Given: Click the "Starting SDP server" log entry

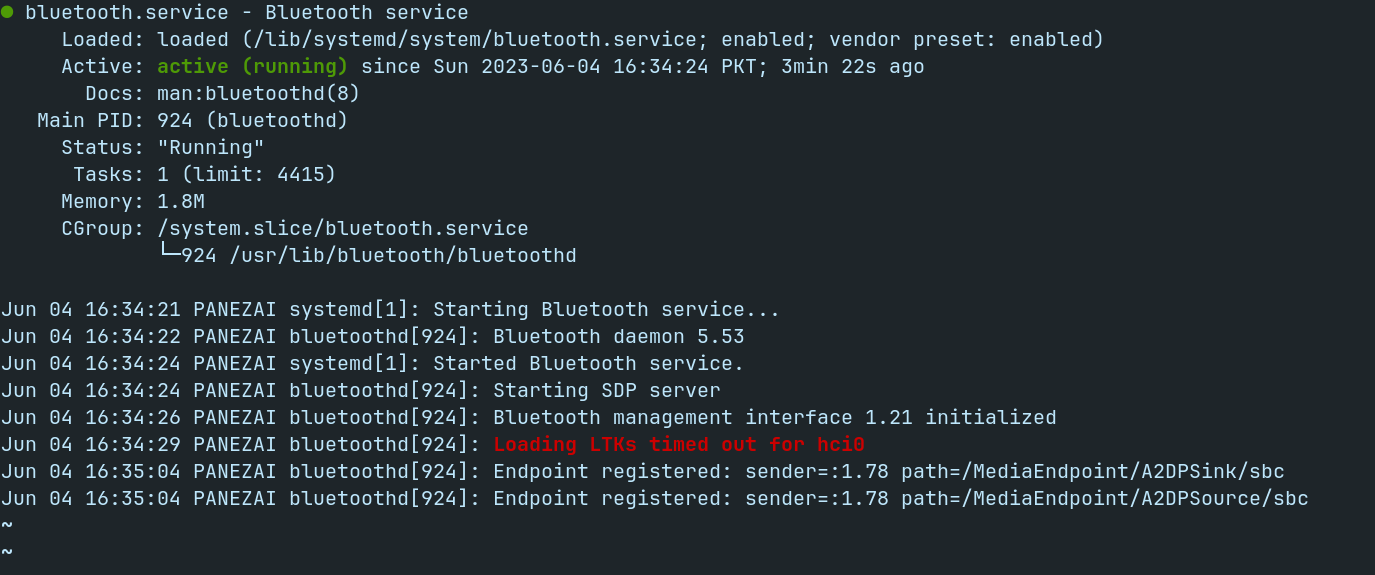Looking at the screenshot, I should pos(607,391).
